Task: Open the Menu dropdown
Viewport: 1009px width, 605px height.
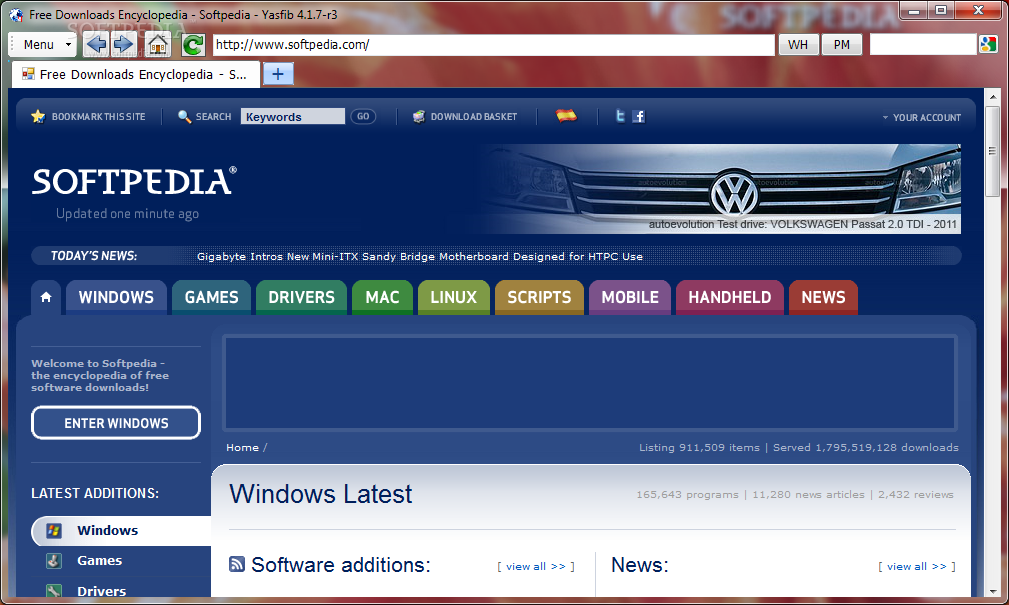Action: [x=42, y=44]
